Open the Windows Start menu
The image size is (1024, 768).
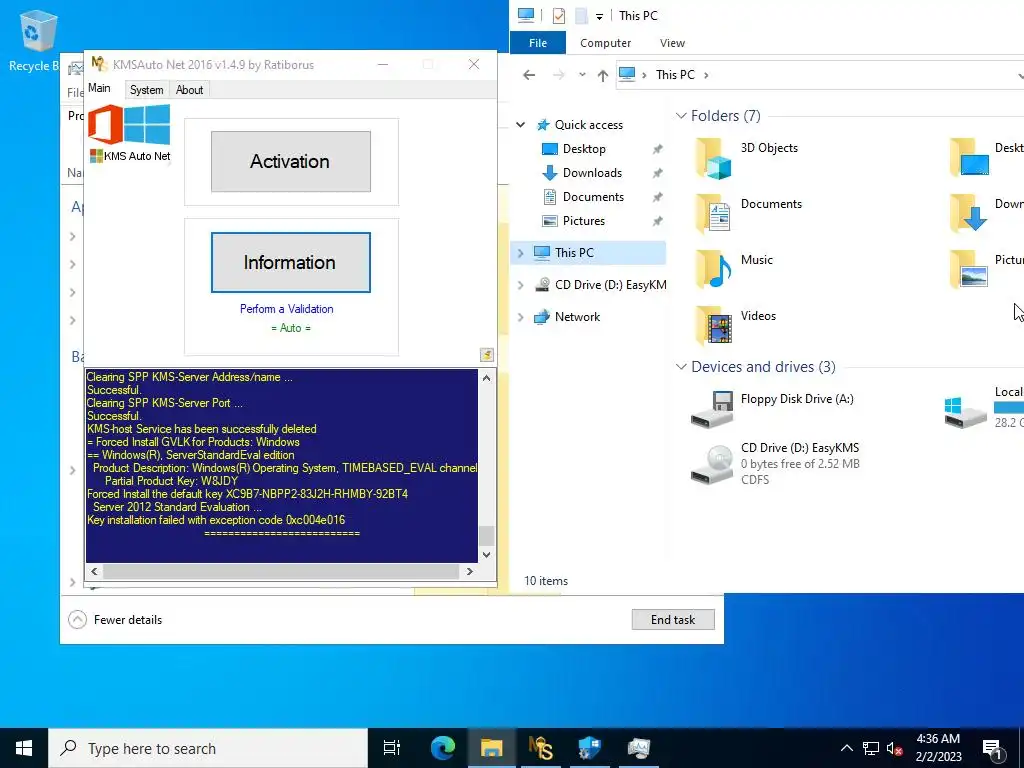point(24,748)
